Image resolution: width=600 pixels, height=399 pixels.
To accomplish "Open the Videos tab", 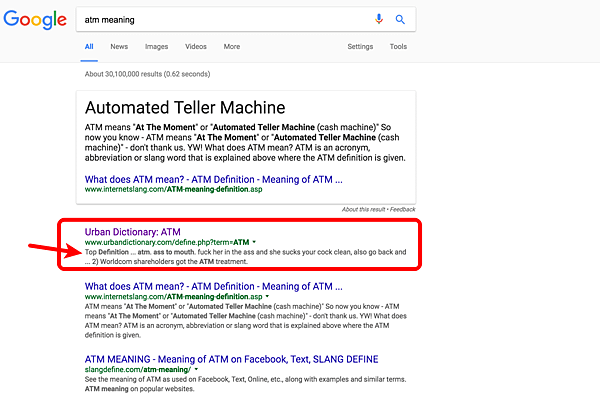I will coord(196,47).
